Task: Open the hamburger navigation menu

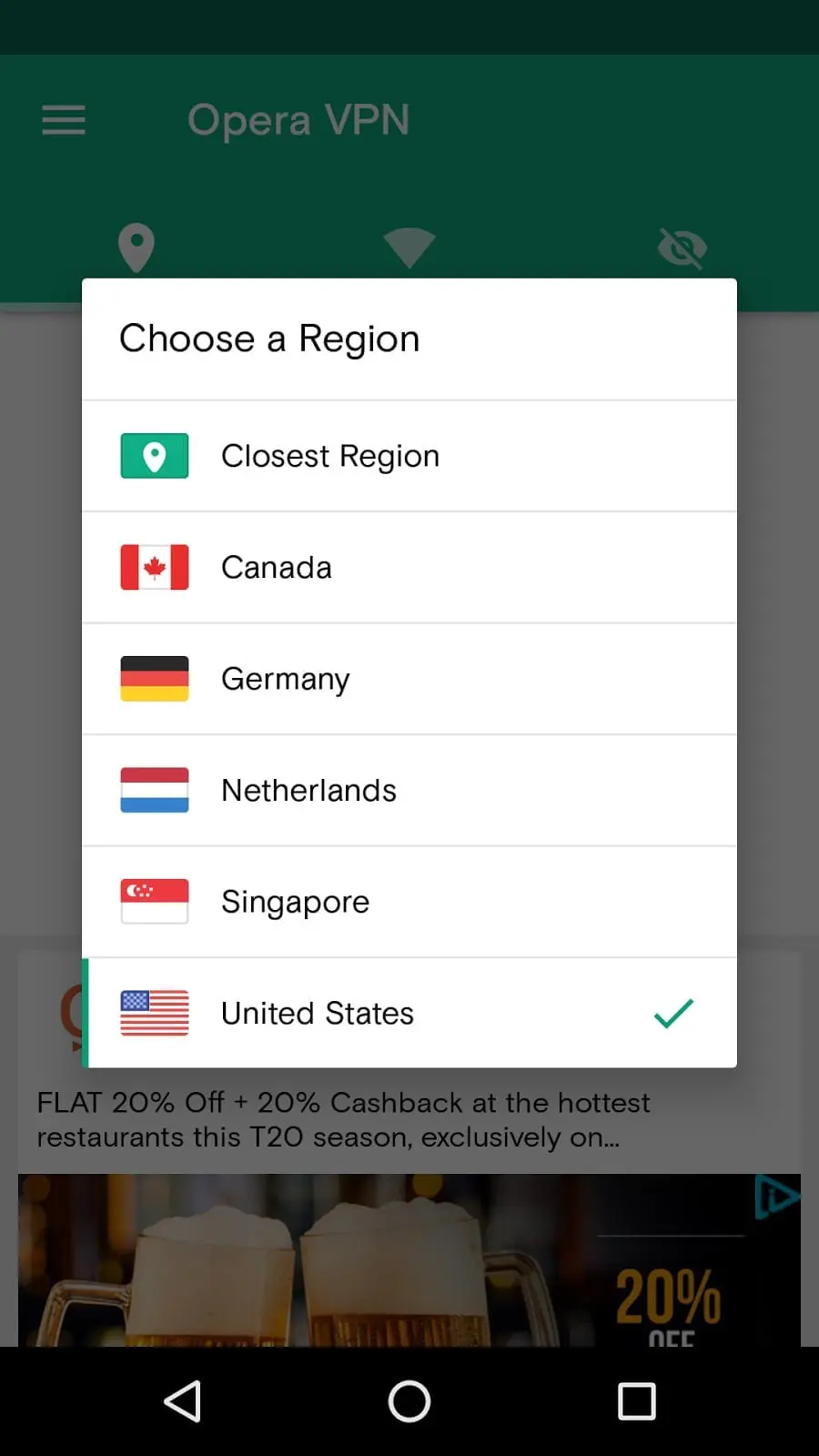Action: tap(64, 120)
